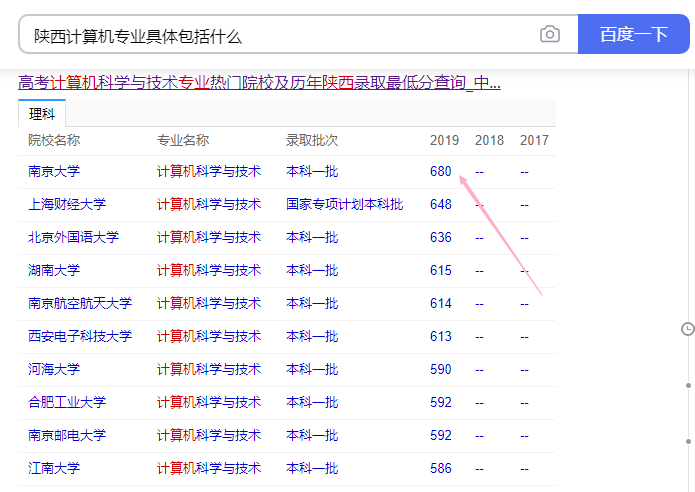Click the 2017 column header
Screen dimensions: 695x492
tap(534, 141)
